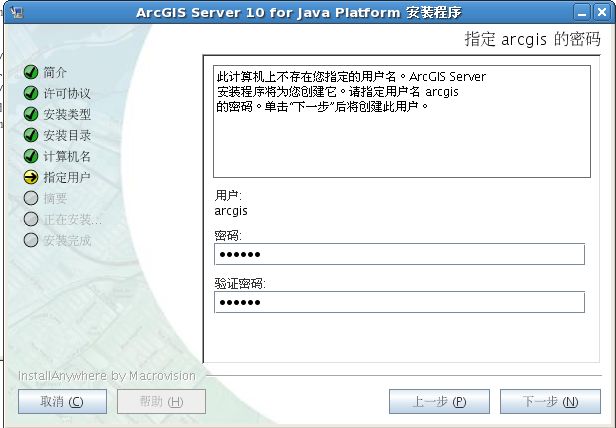Click the instruction text area about user creation
616x428 pixels.
402,121
